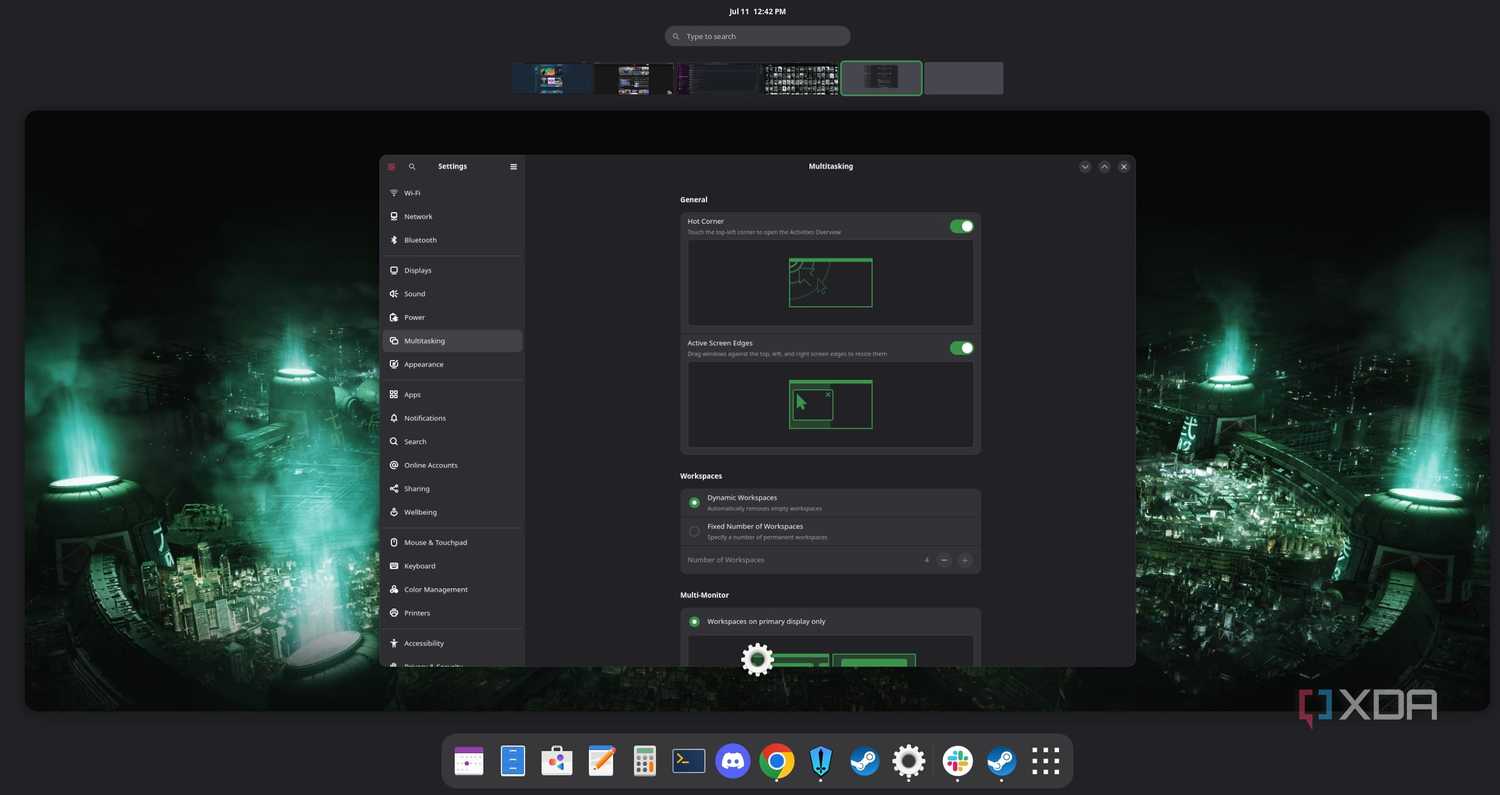This screenshot has width=1500, height=795.
Task: Go to Displays in the sidebar
Action: coord(452,271)
